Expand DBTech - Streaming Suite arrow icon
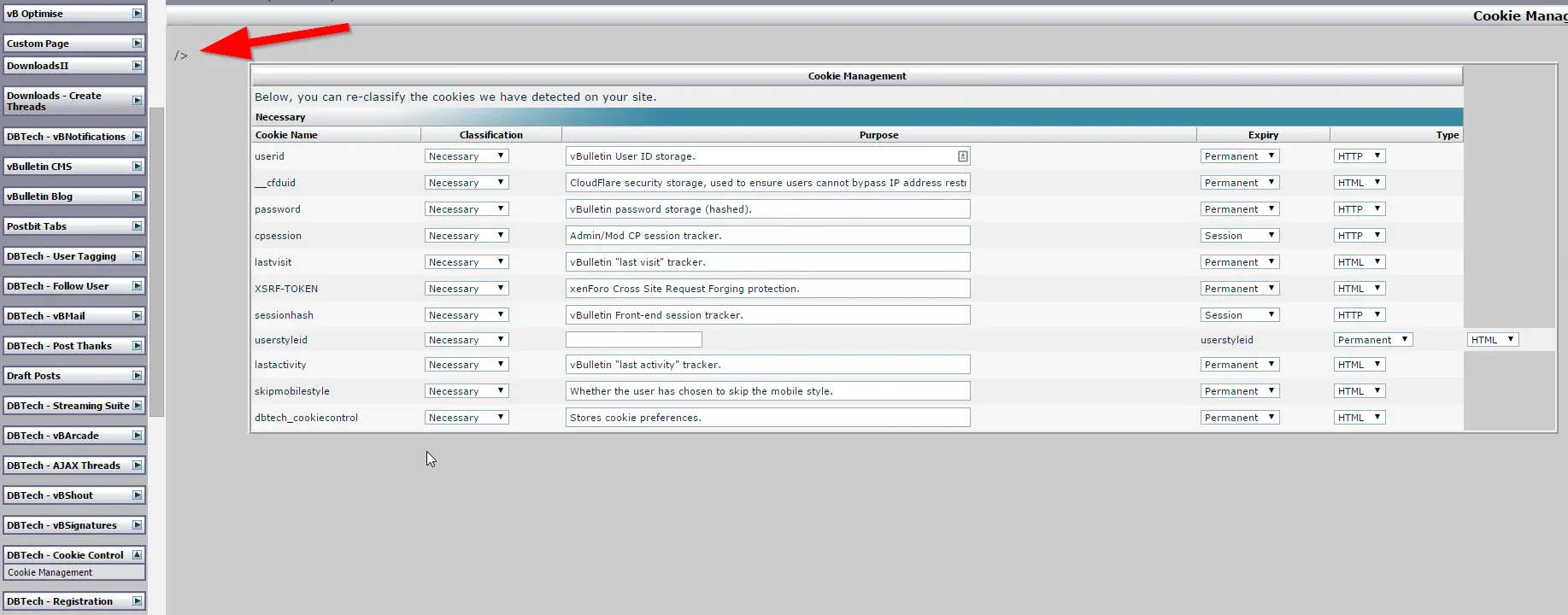 (x=137, y=406)
